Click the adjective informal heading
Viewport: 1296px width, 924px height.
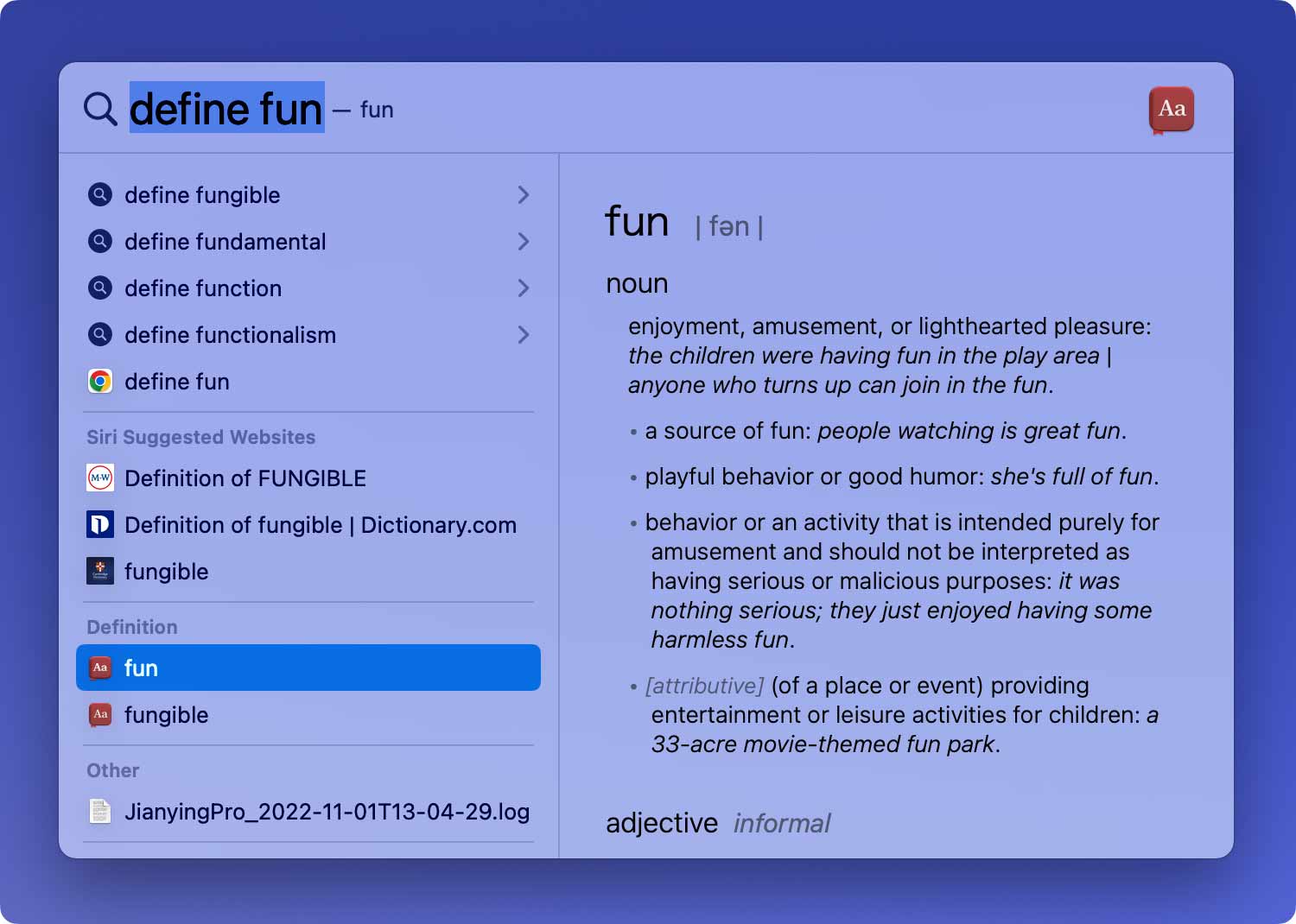718,823
